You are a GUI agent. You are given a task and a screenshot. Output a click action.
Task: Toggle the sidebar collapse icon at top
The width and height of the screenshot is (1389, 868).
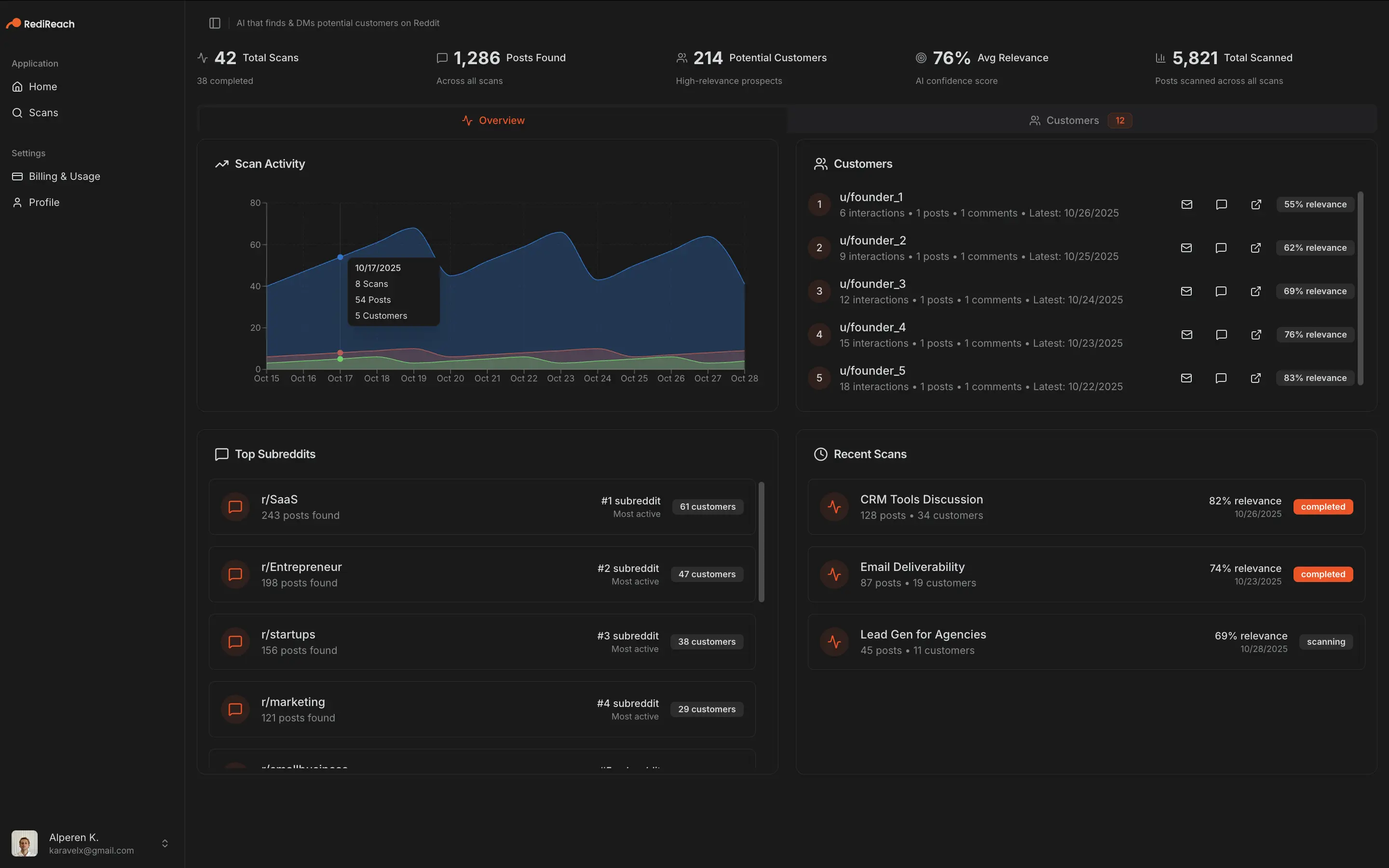point(215,23)
